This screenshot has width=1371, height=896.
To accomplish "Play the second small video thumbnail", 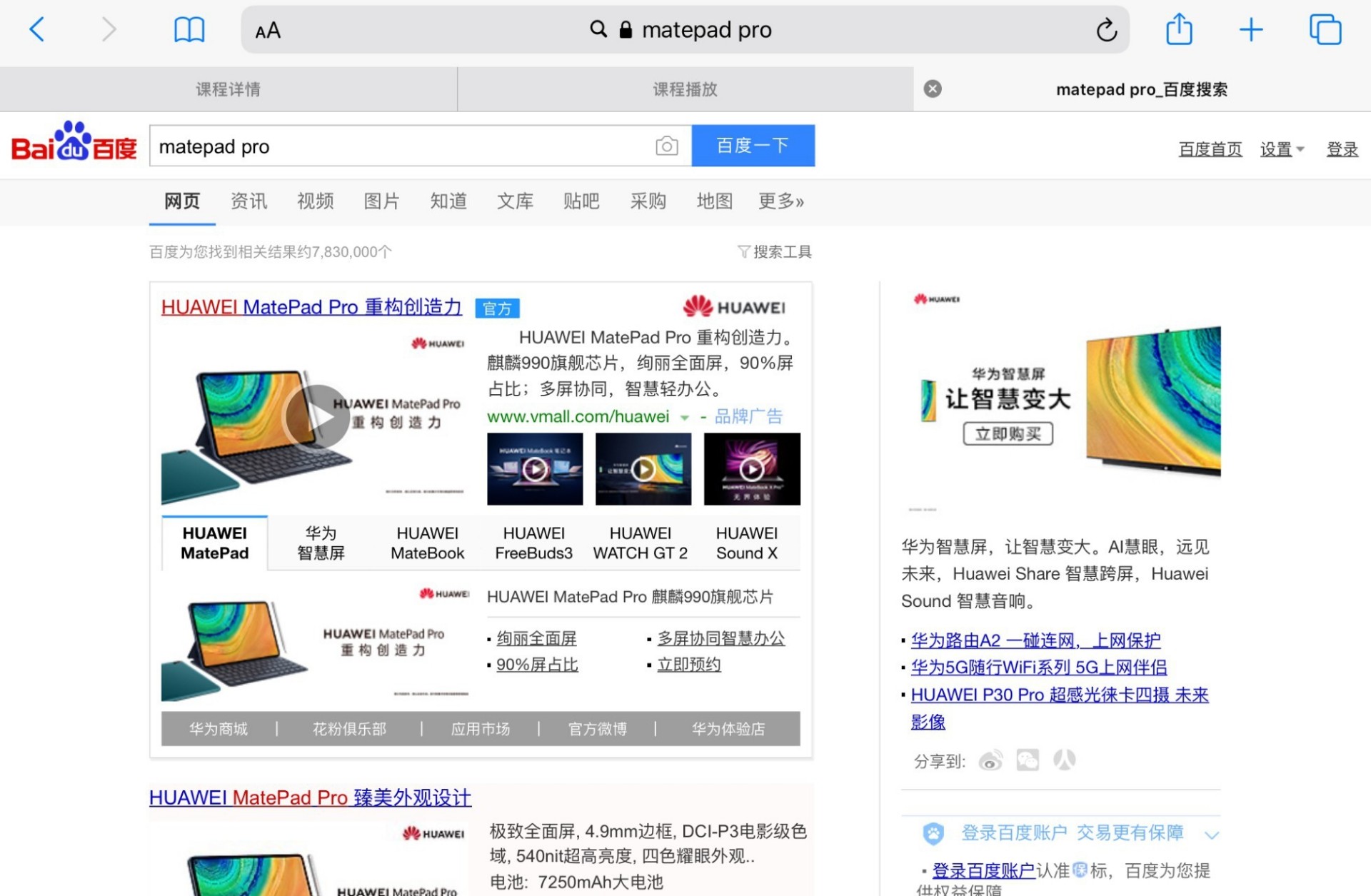I will click(x=643, y=469).
